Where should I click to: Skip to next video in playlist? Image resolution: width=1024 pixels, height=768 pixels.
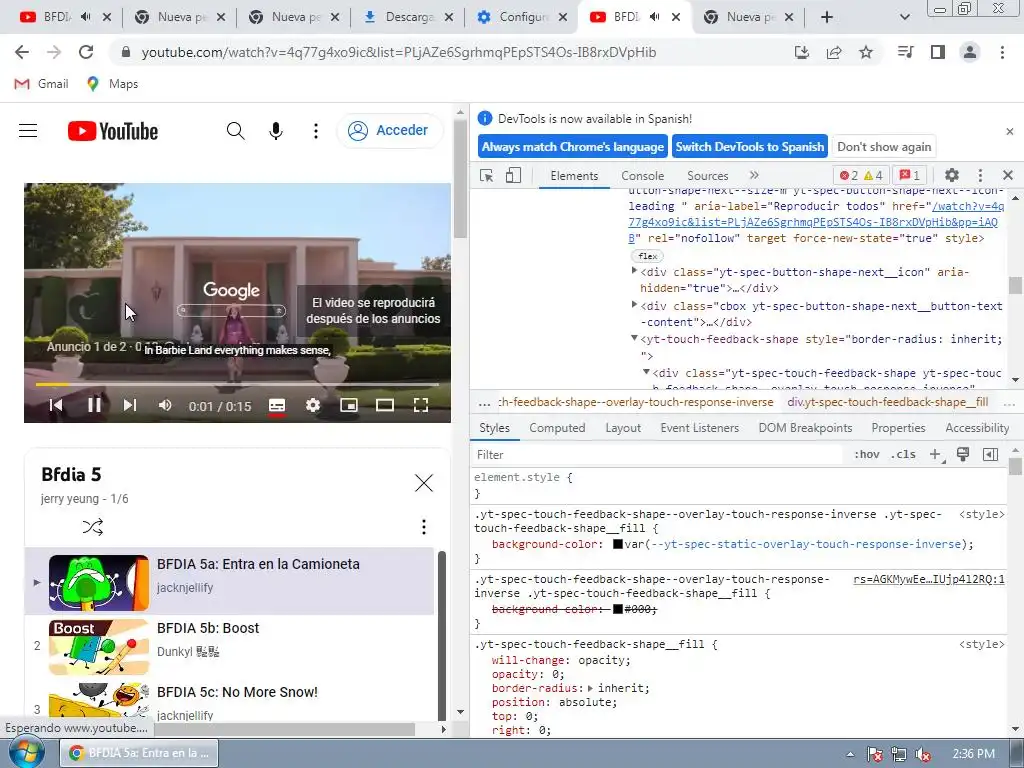click(x=130, y=406)
